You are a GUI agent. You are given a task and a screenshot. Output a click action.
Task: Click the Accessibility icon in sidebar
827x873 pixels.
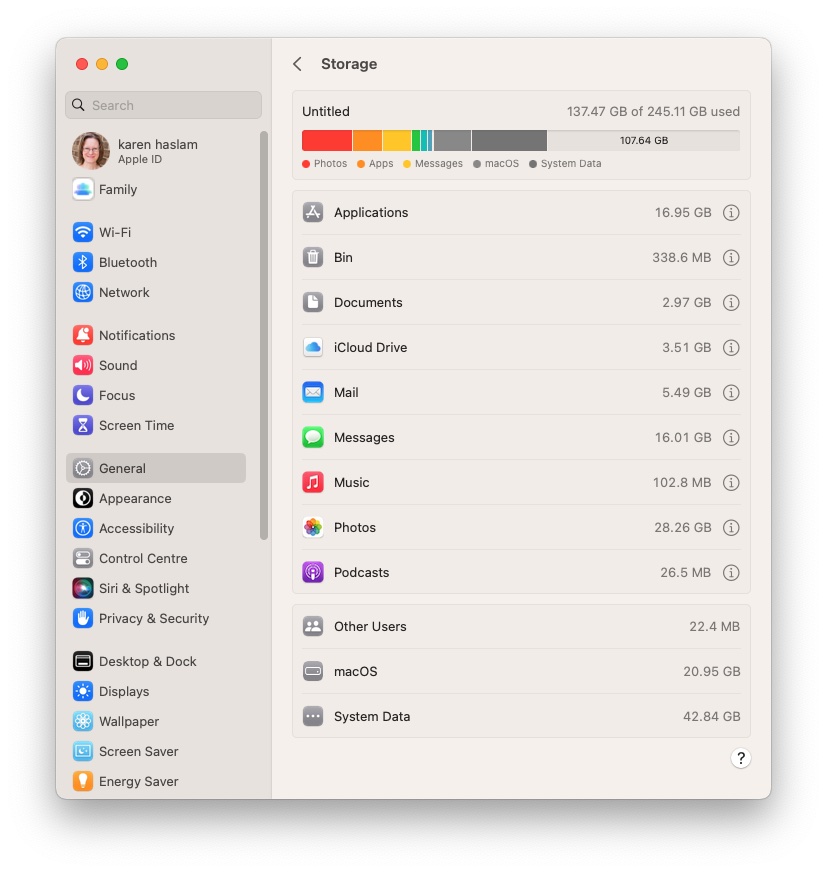click(83, 528)
